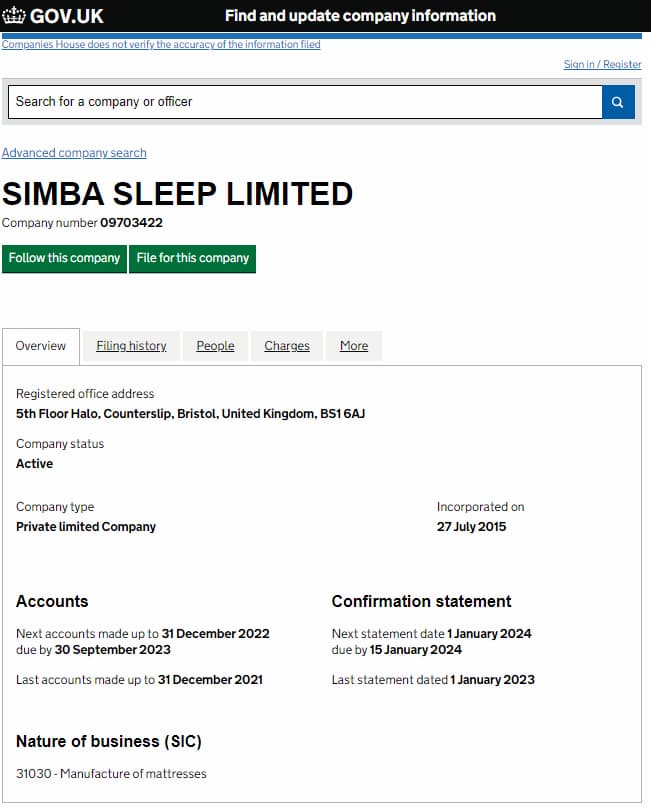Click the Confirmation statement heading
The image size is (651, 808).
tap(421, 601)
